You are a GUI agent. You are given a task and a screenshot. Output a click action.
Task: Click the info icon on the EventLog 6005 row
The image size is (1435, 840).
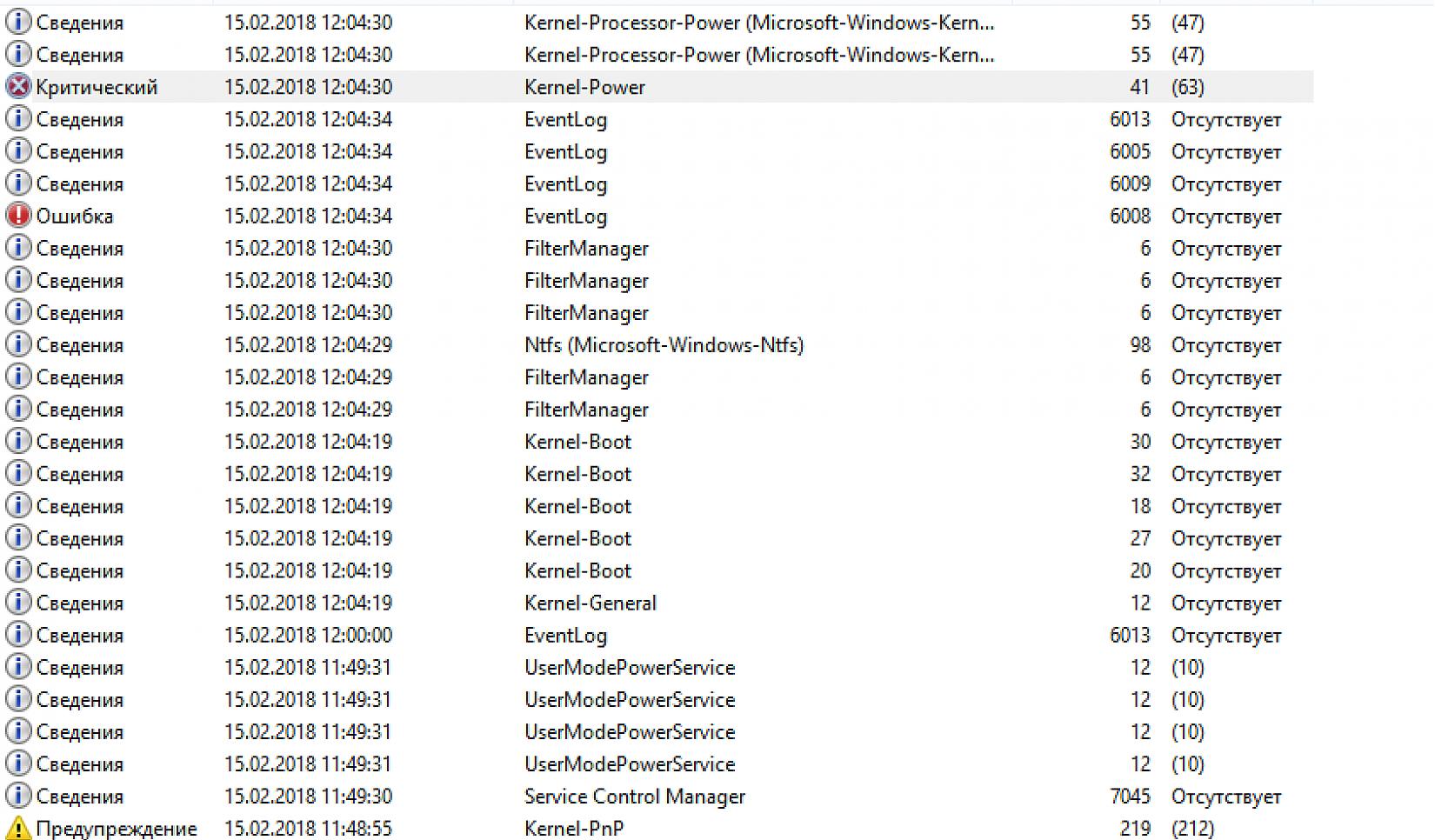click(x=17, y=151)
